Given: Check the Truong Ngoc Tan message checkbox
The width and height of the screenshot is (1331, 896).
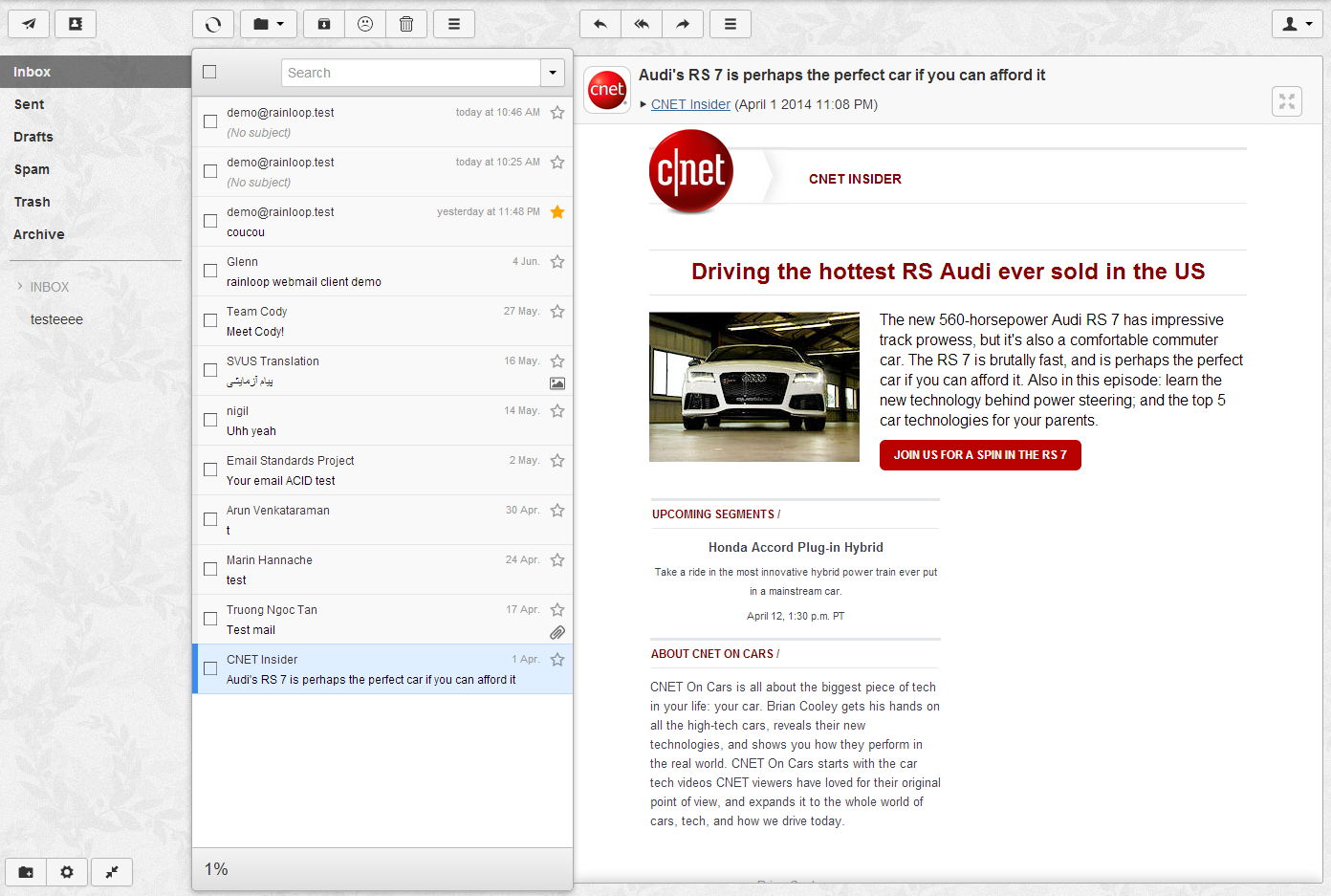Looking at the screenshot, I should [210, 619].
